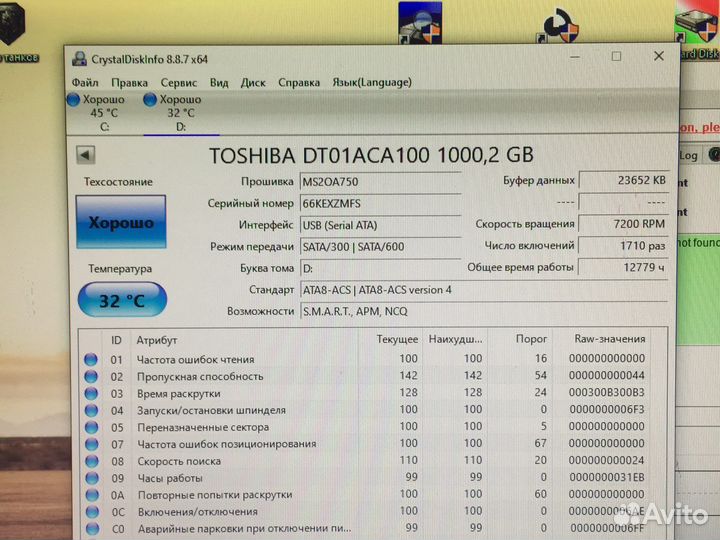This screenshot has height=540, width=720.
Task: Click features field S.M.A.R.T., APM, NCQ
Action: (484, 311)
